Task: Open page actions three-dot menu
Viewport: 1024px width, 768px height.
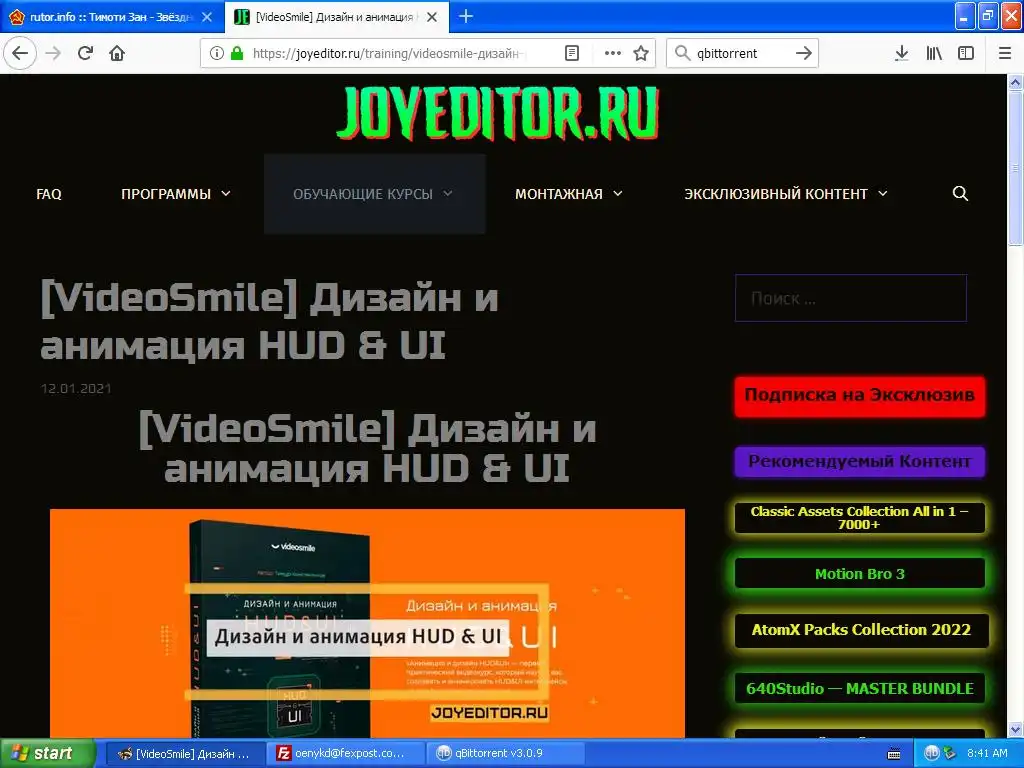Action: click(x=613, y=53)
